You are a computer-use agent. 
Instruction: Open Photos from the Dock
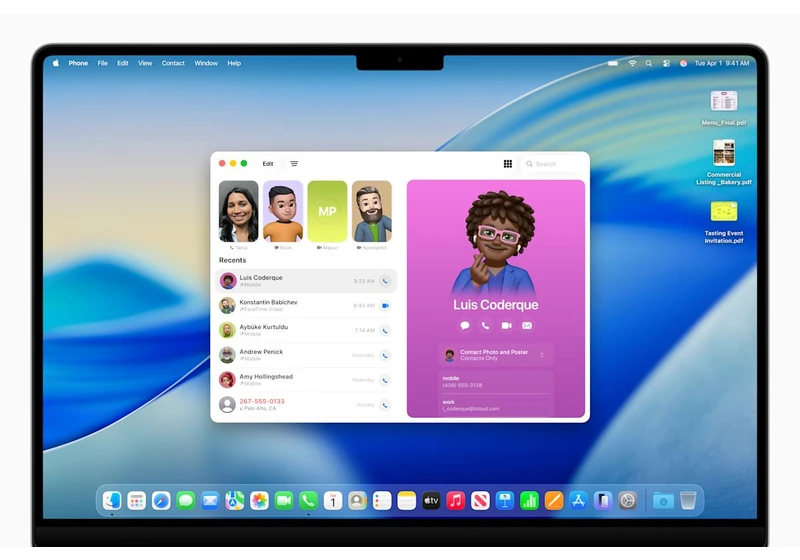(x=259, y=501)
